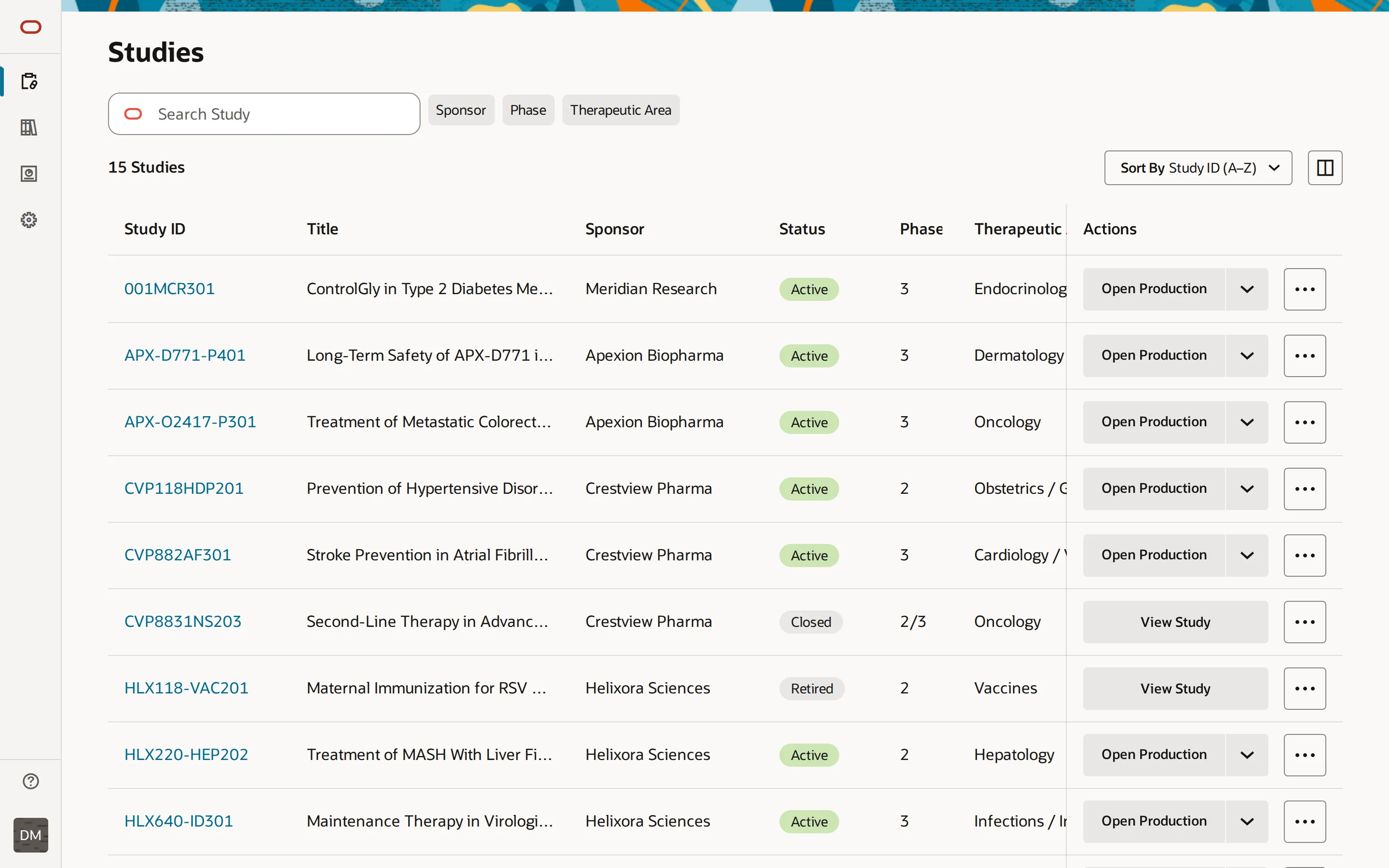The width and height of the screenshot is (1389, 868).
Task: Expand Open Production arrow for HLX640-ID301
Action: (x=1247, y=822)
